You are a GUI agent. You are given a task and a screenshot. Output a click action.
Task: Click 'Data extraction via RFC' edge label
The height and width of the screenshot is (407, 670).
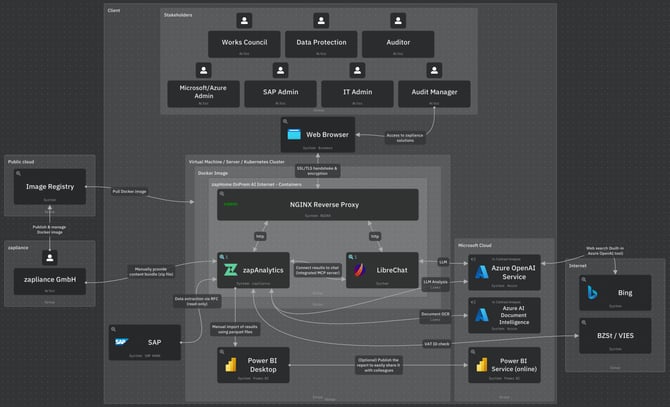point(197,301)
